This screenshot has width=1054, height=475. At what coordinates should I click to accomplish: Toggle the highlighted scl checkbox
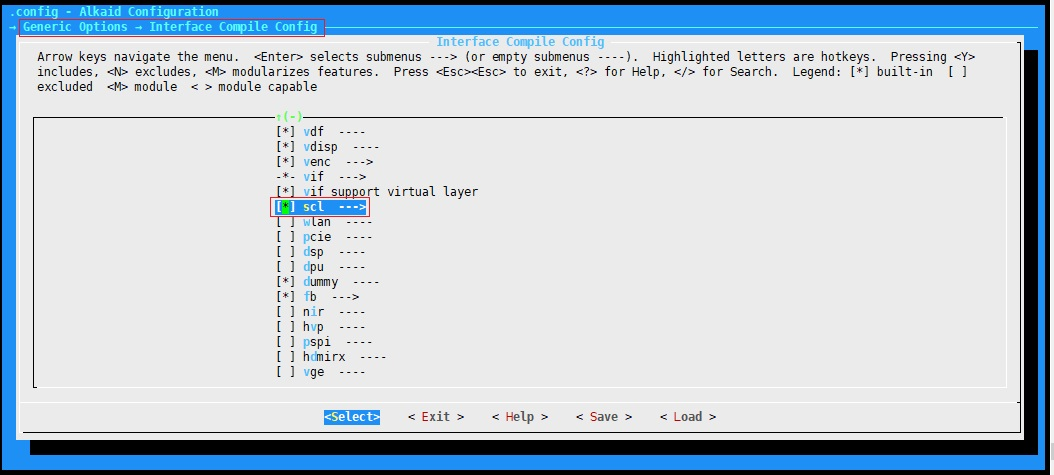pos(286,207)
